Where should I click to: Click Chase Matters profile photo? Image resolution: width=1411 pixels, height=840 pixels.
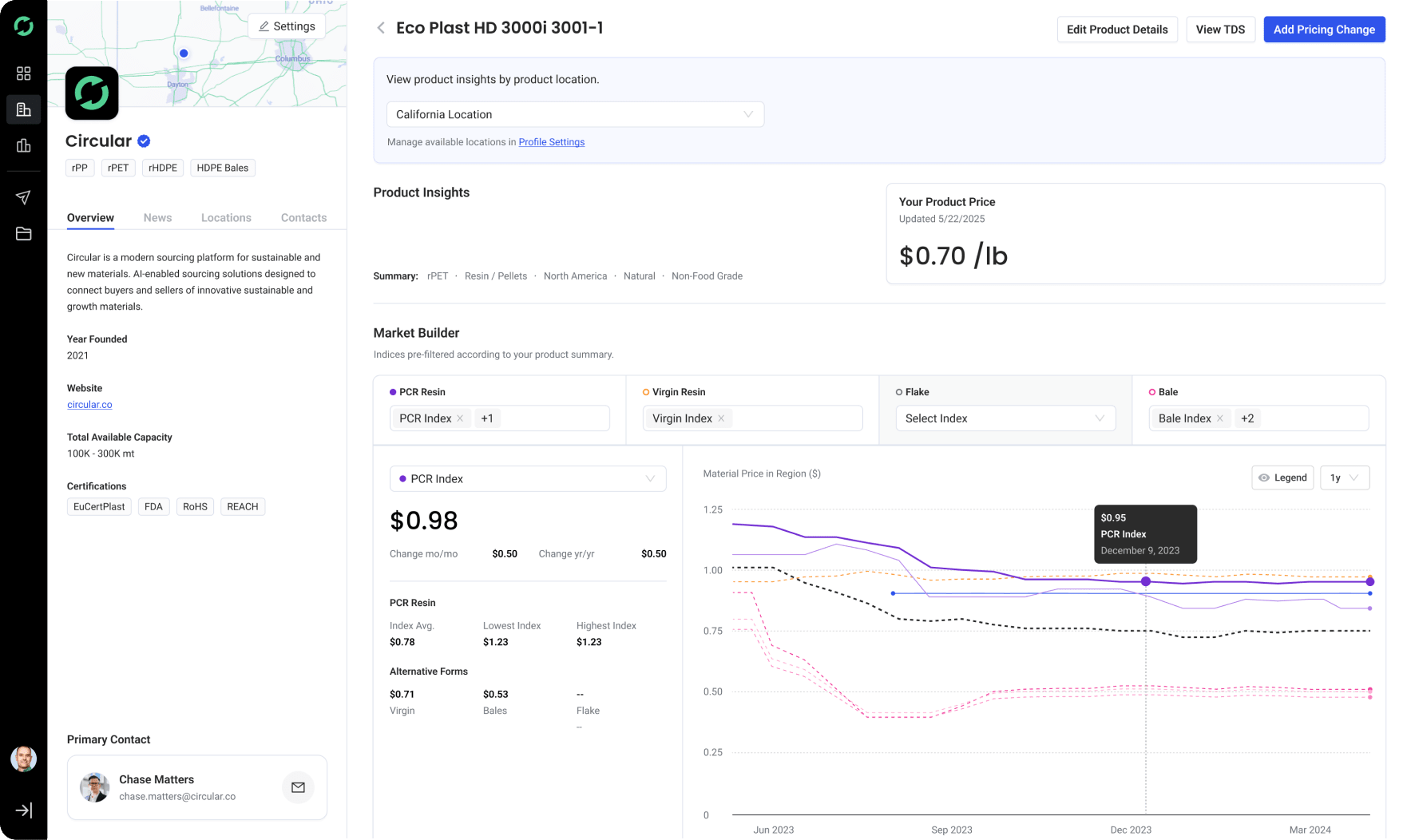coord(95,787)
